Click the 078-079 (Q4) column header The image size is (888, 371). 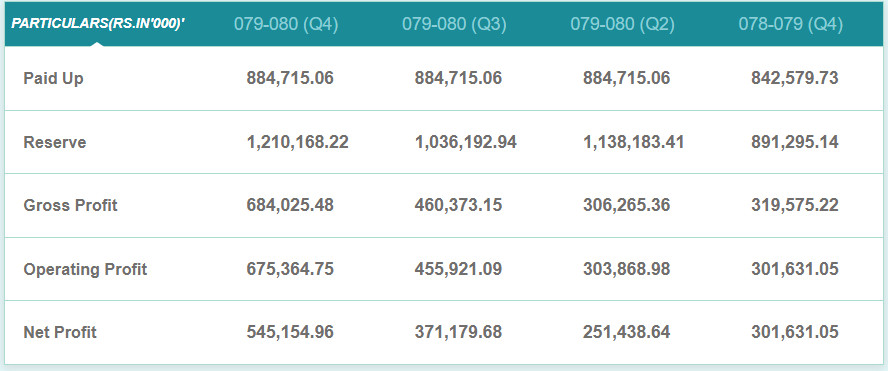tap(791, 24)
